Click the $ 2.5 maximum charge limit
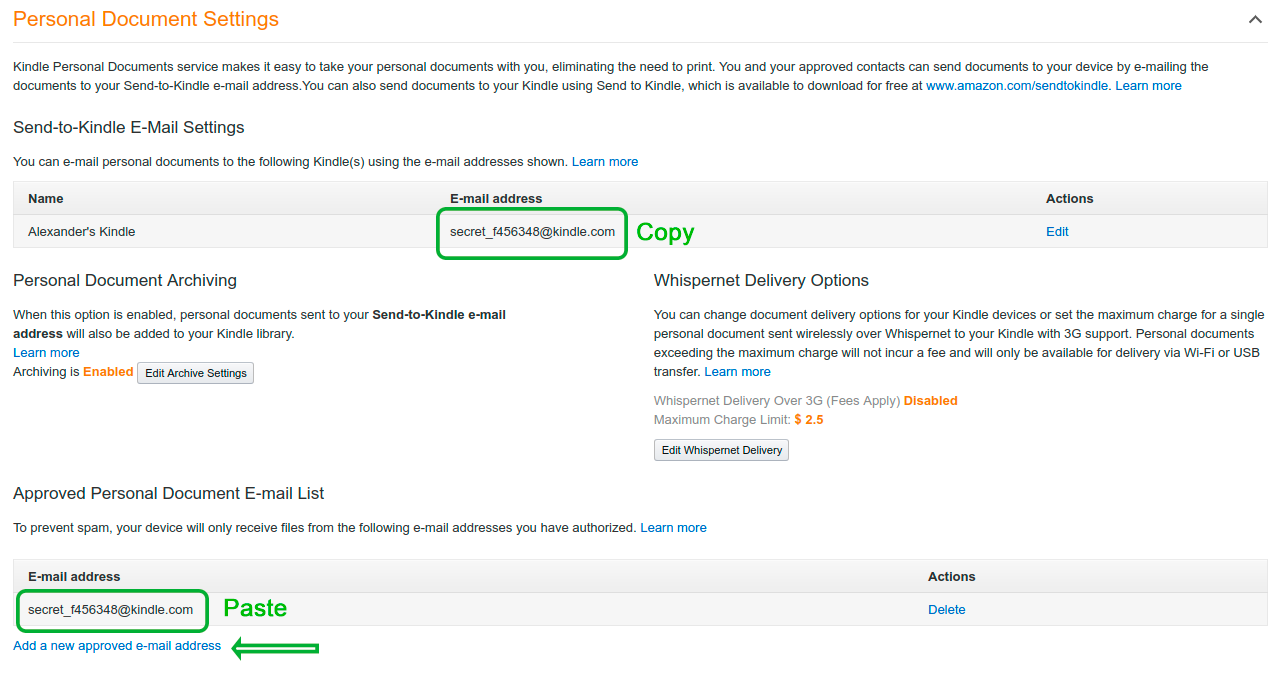 tap(809, 420)
